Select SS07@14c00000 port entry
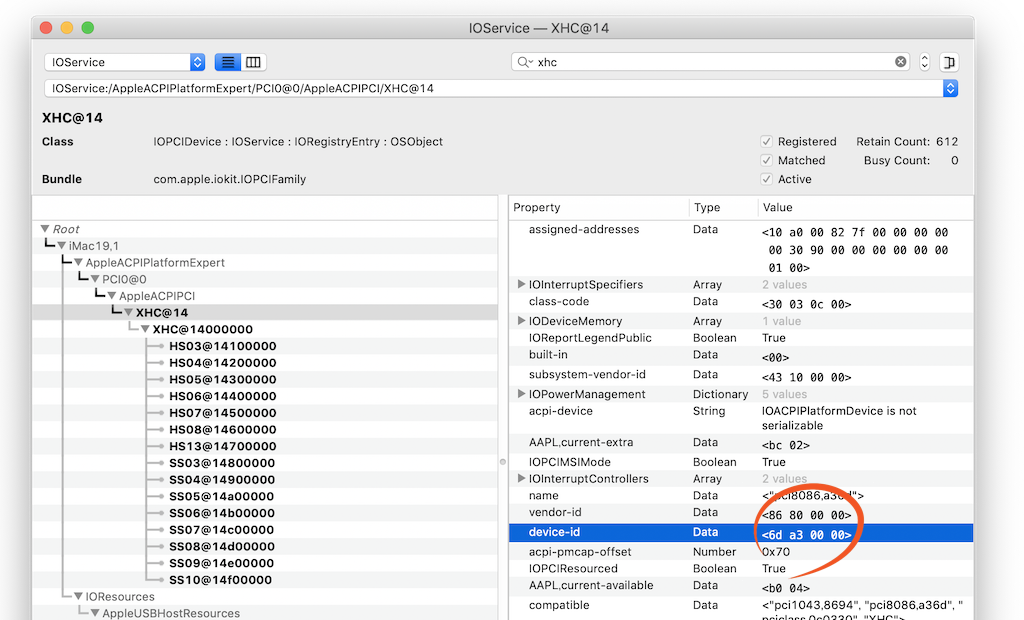Image resolution: width=1024 pixels, height=620 pixels. [x=221, y=530]
